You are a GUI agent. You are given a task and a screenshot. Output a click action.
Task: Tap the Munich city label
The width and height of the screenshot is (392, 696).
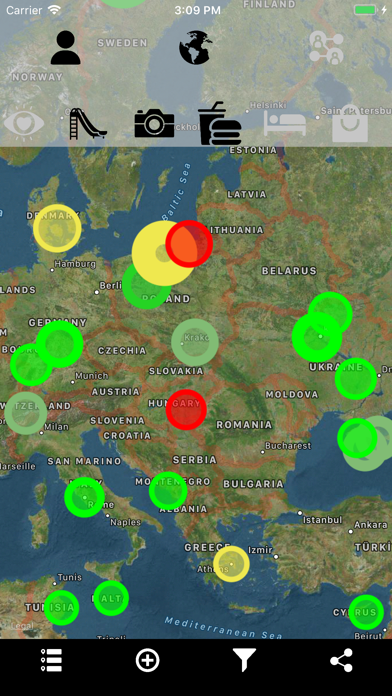(x=91, y=376)
